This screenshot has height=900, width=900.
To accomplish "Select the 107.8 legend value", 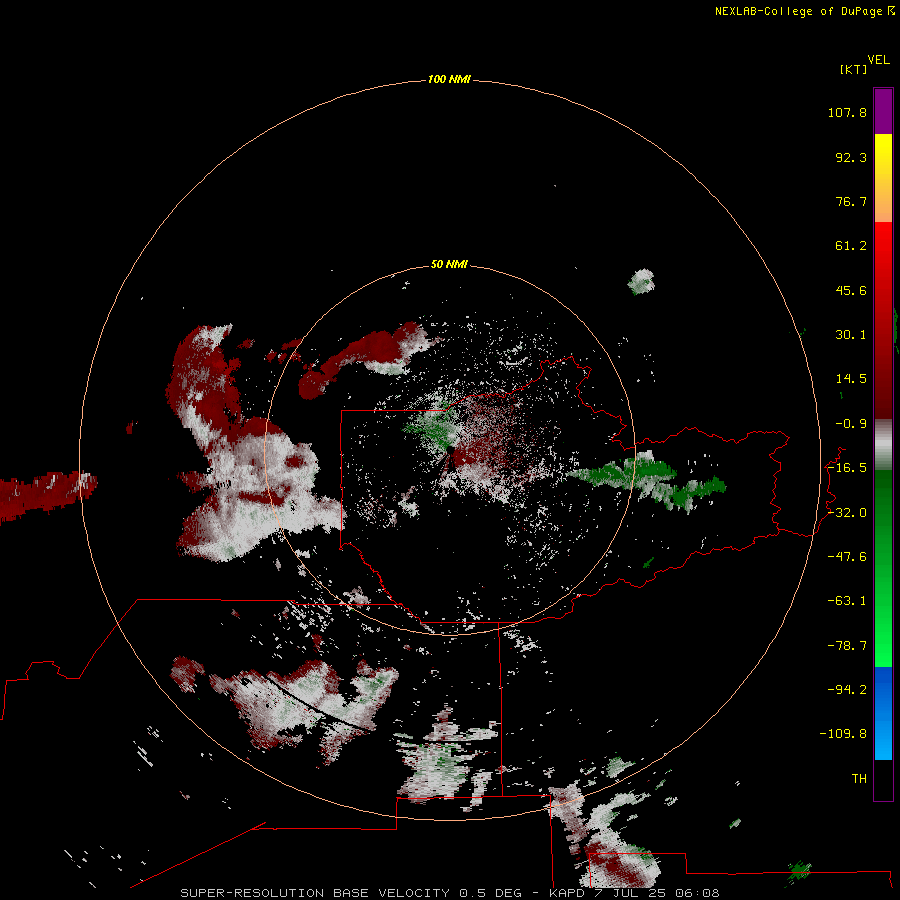I will (847, 112).
